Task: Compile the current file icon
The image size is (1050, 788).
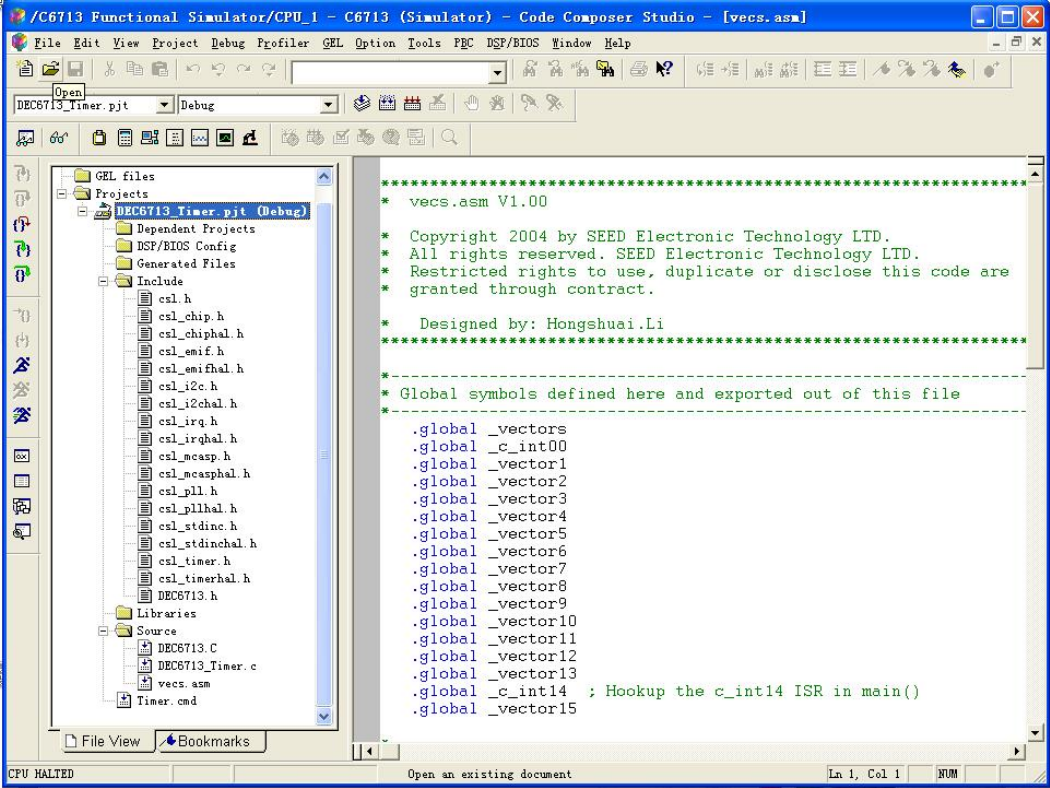Action: (362, 103)
